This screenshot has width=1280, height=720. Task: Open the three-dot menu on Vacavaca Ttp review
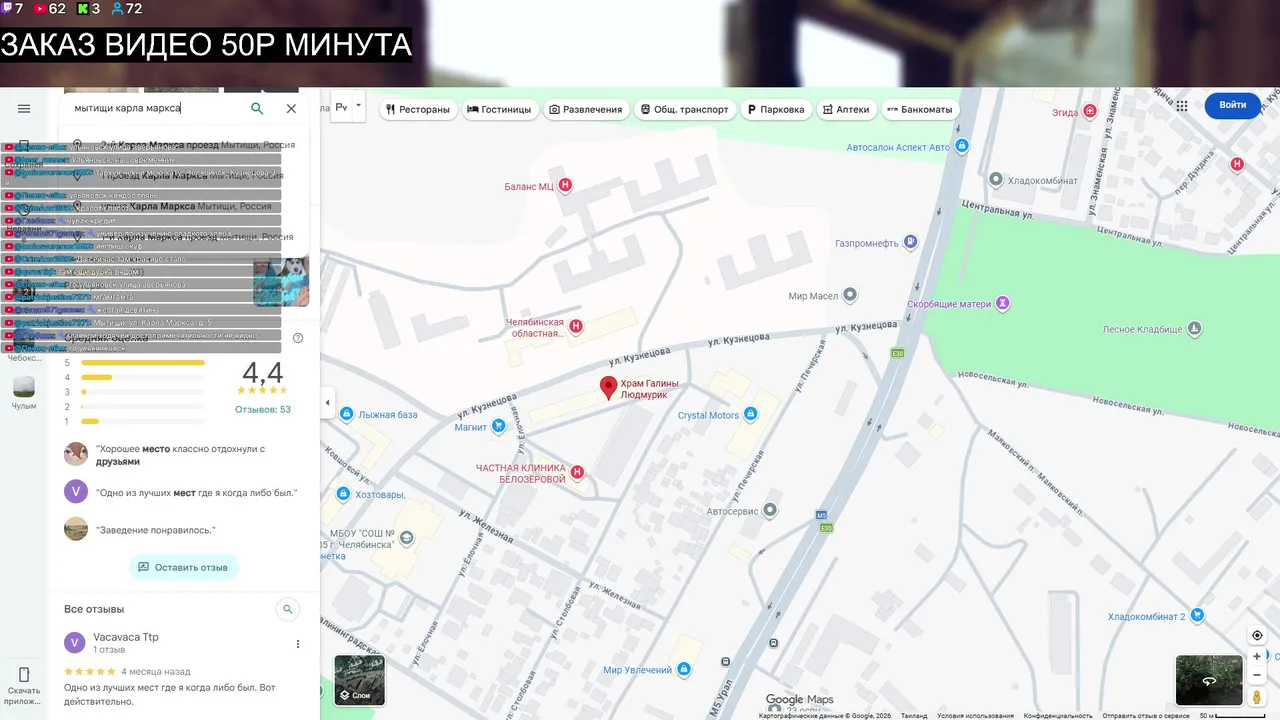(297, 644)
